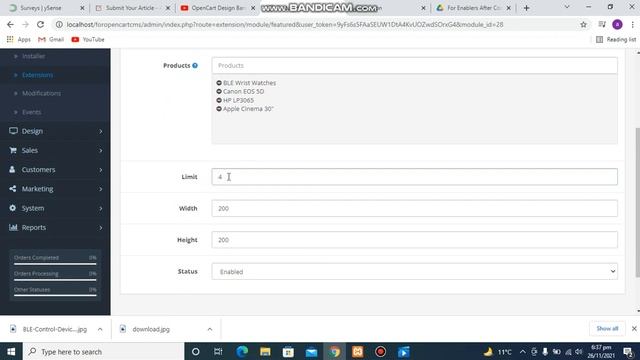Remove BLE Wrist Watches from products list
Image resolution: width=640 pixels, height=360 pixels.
pos(219,83)
